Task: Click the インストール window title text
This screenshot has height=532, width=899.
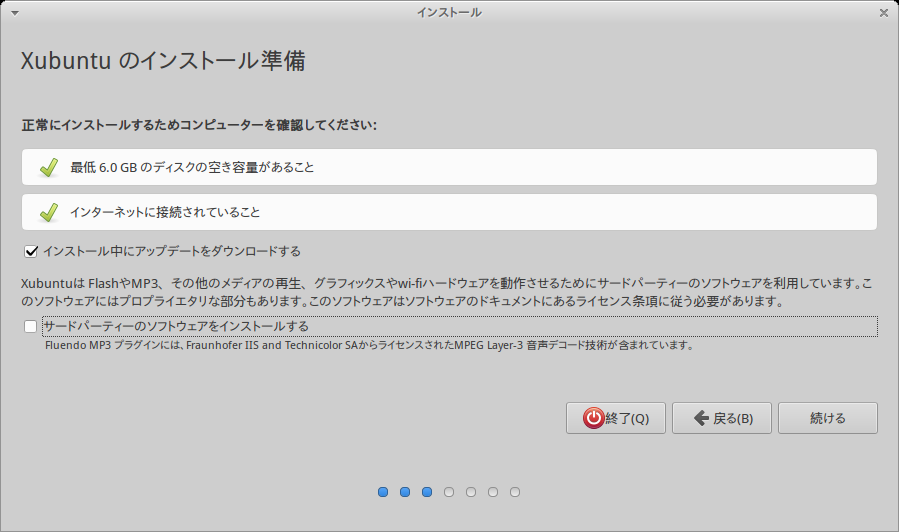Action: [x=449, y=13]
